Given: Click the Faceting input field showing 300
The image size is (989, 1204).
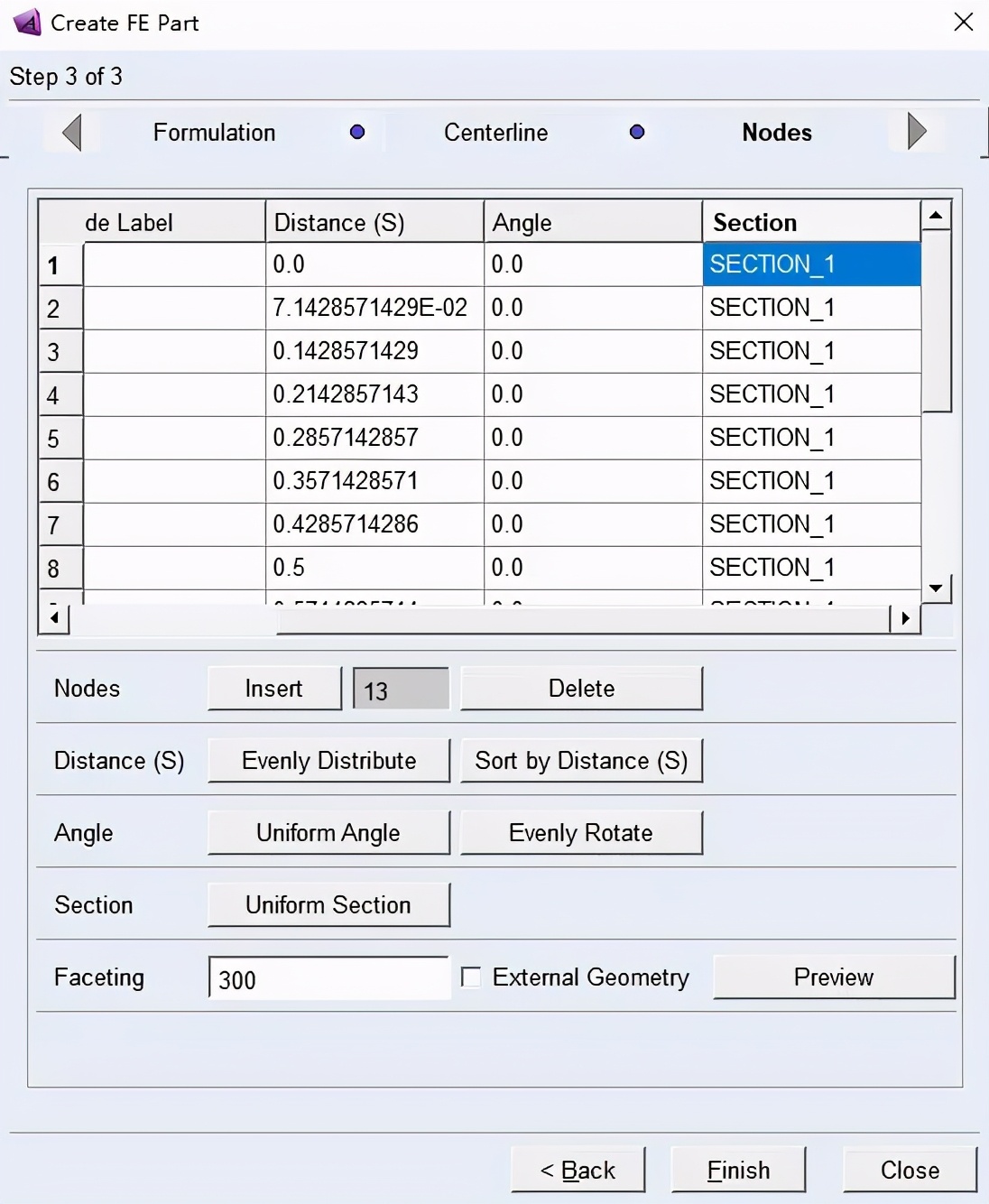Looking at the screenshot, I should click(x=328, y=979).
